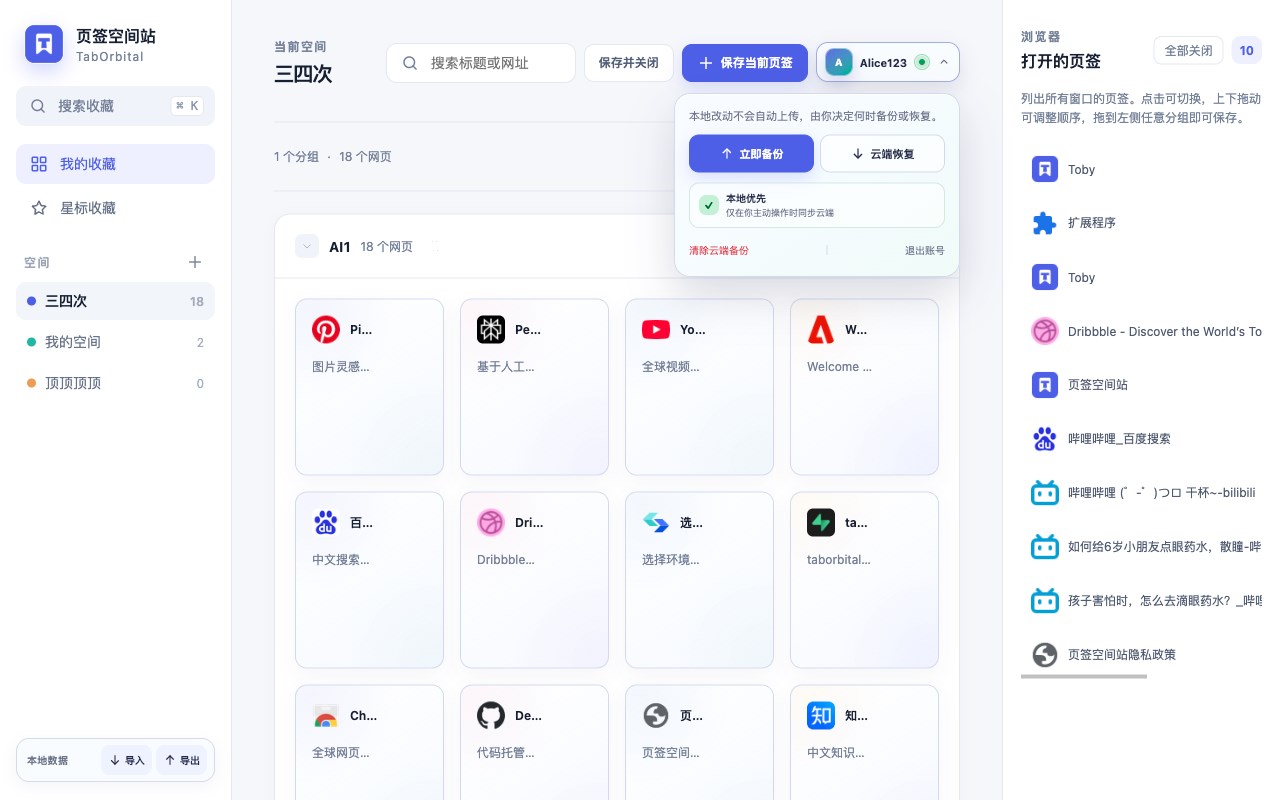This screenshot has height=800, width=1280.
Task: Switch to 如何给6岁小朋友点眼药水 tab
Action: [1141, 547]
